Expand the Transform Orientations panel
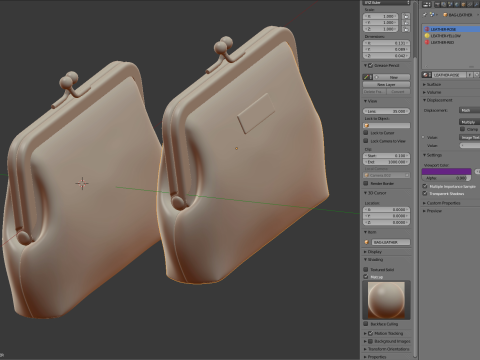This screenshot has height=360, width=480. click(365, 349)
